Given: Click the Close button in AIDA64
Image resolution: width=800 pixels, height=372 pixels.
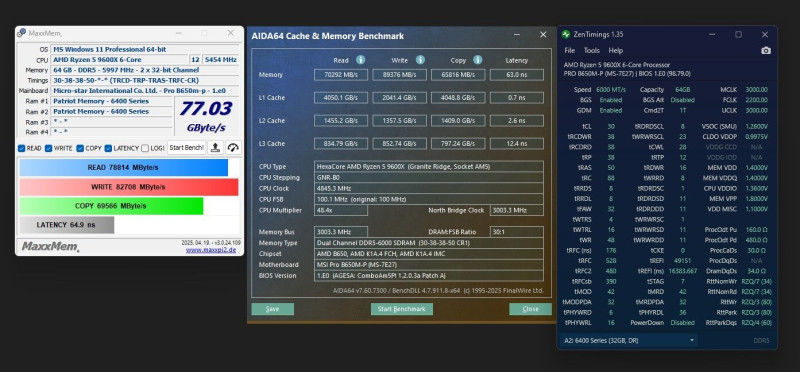Looking at the screenshot, I should click(x=530, y=309).
